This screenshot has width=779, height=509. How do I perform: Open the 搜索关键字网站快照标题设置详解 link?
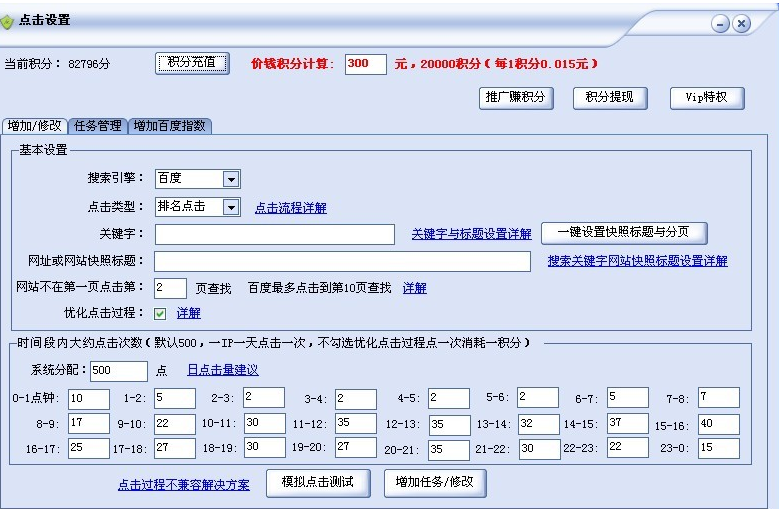coord(637,261)
